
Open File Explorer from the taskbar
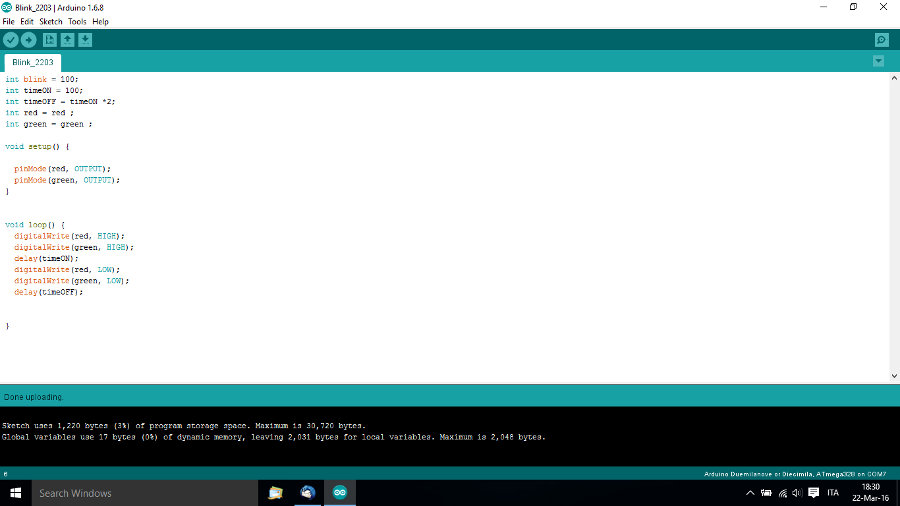pyautogui.click(x=276, y=493)
